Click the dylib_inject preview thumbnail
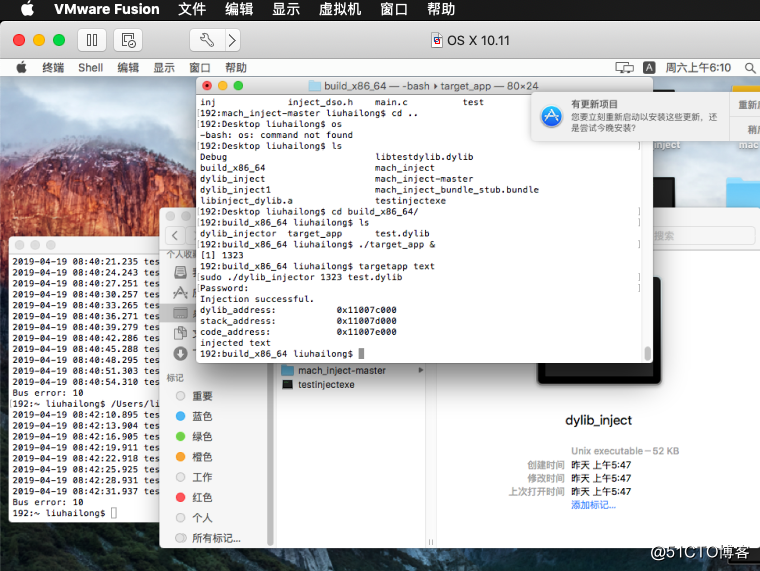The height and width of the screenshot is (571, 760). (x=599, y=373)
